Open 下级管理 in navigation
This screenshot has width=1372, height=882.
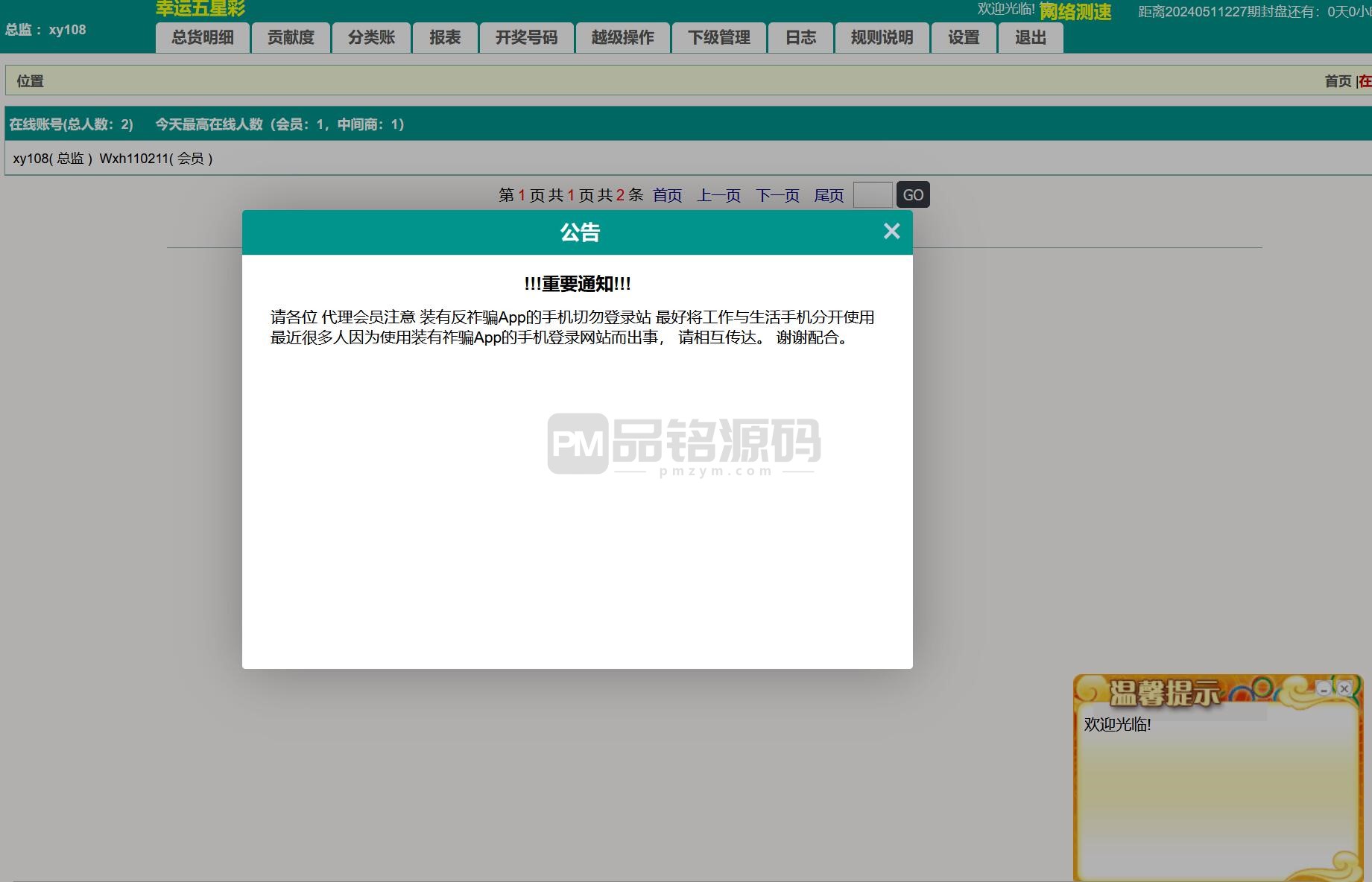[718, 38]
